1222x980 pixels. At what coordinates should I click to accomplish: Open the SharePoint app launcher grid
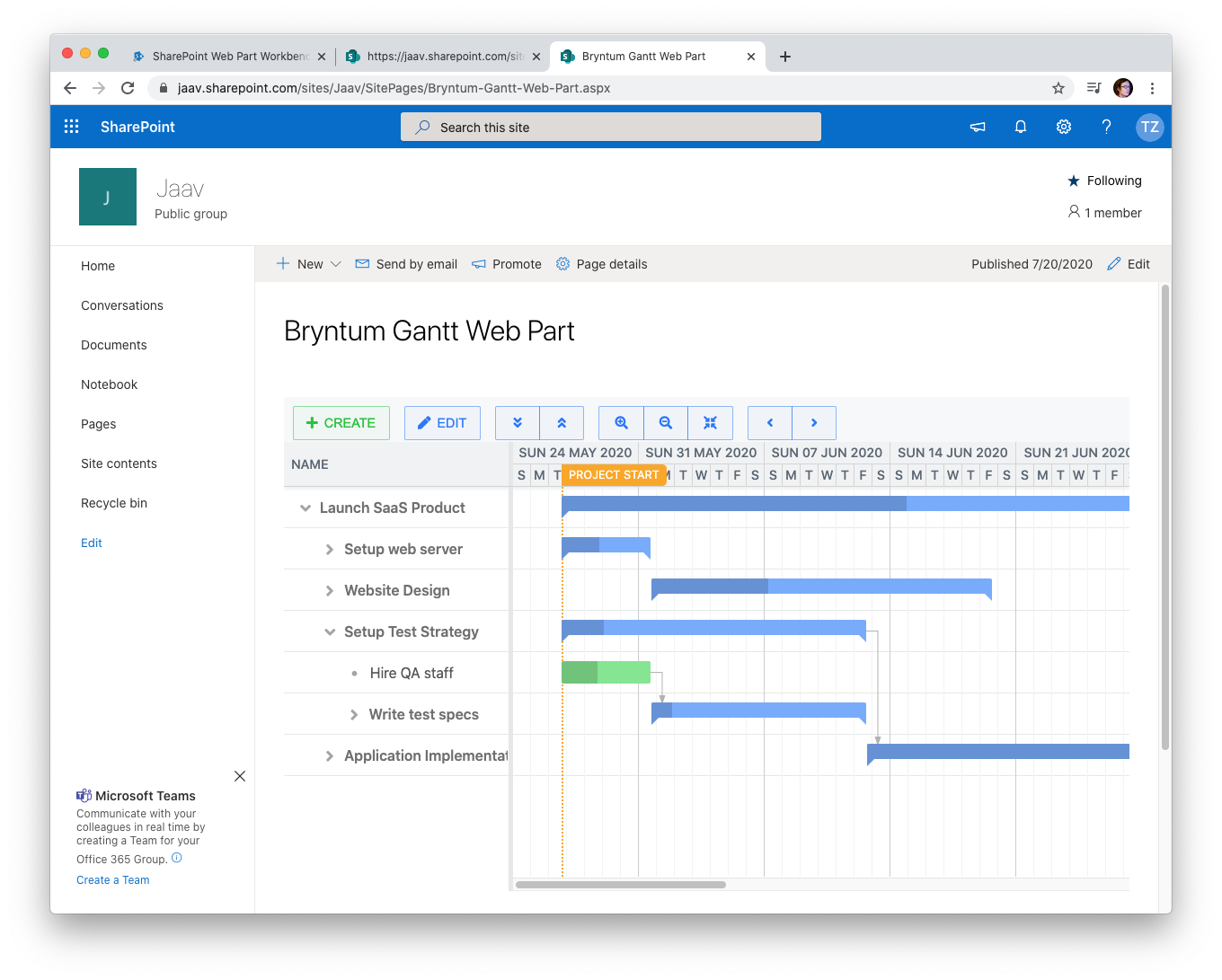(72, 127)
